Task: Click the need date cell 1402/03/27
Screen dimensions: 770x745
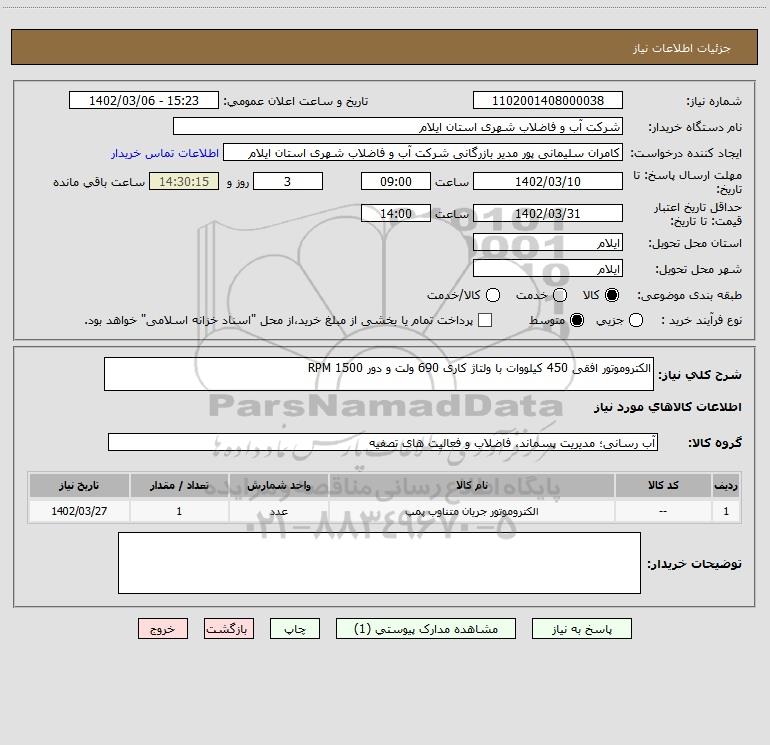Action: point(79,511)
